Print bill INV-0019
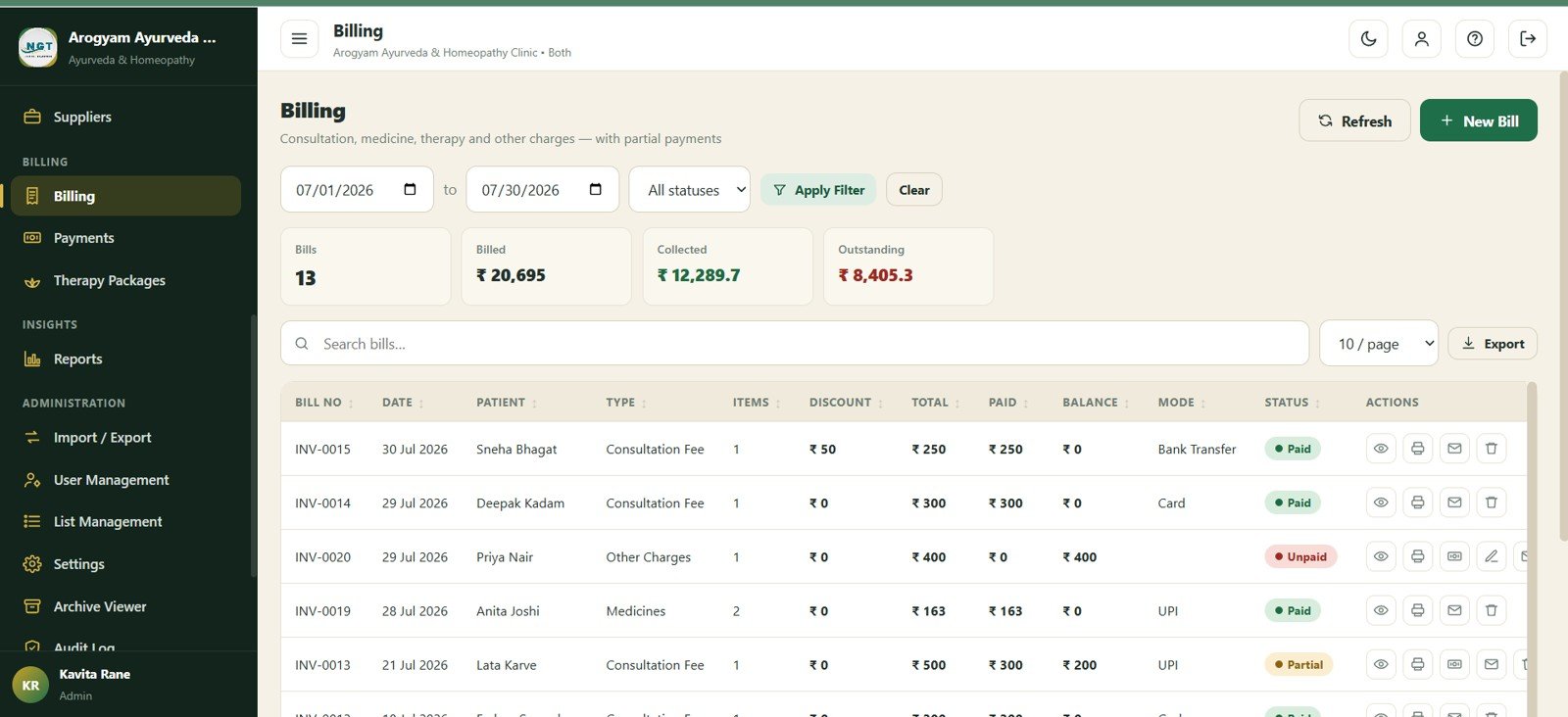 click(1417, 610)
